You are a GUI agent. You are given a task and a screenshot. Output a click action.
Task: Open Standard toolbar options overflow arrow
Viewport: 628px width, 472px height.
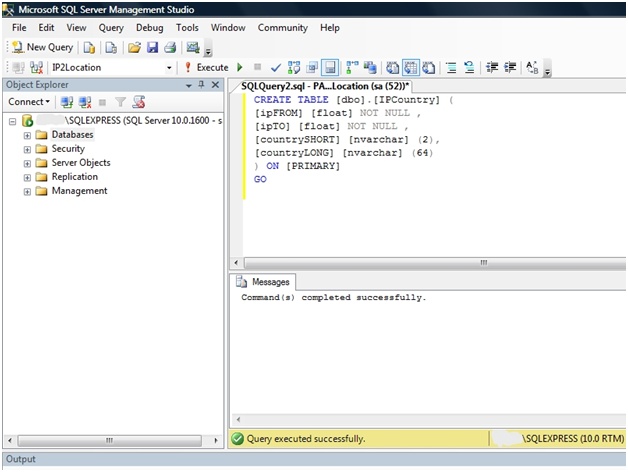(x=208, y=50)
